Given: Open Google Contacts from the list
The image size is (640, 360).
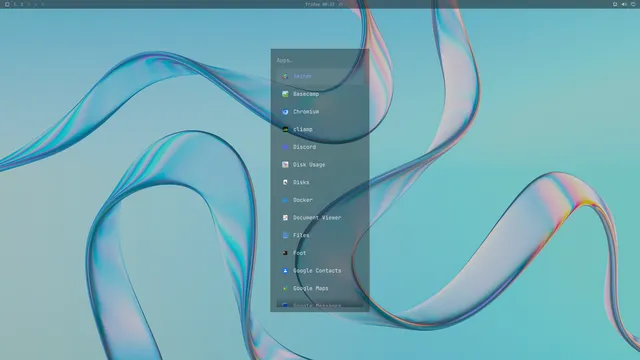Looking at the screenshot, I should pyautogui.click(x=320, y=271).
